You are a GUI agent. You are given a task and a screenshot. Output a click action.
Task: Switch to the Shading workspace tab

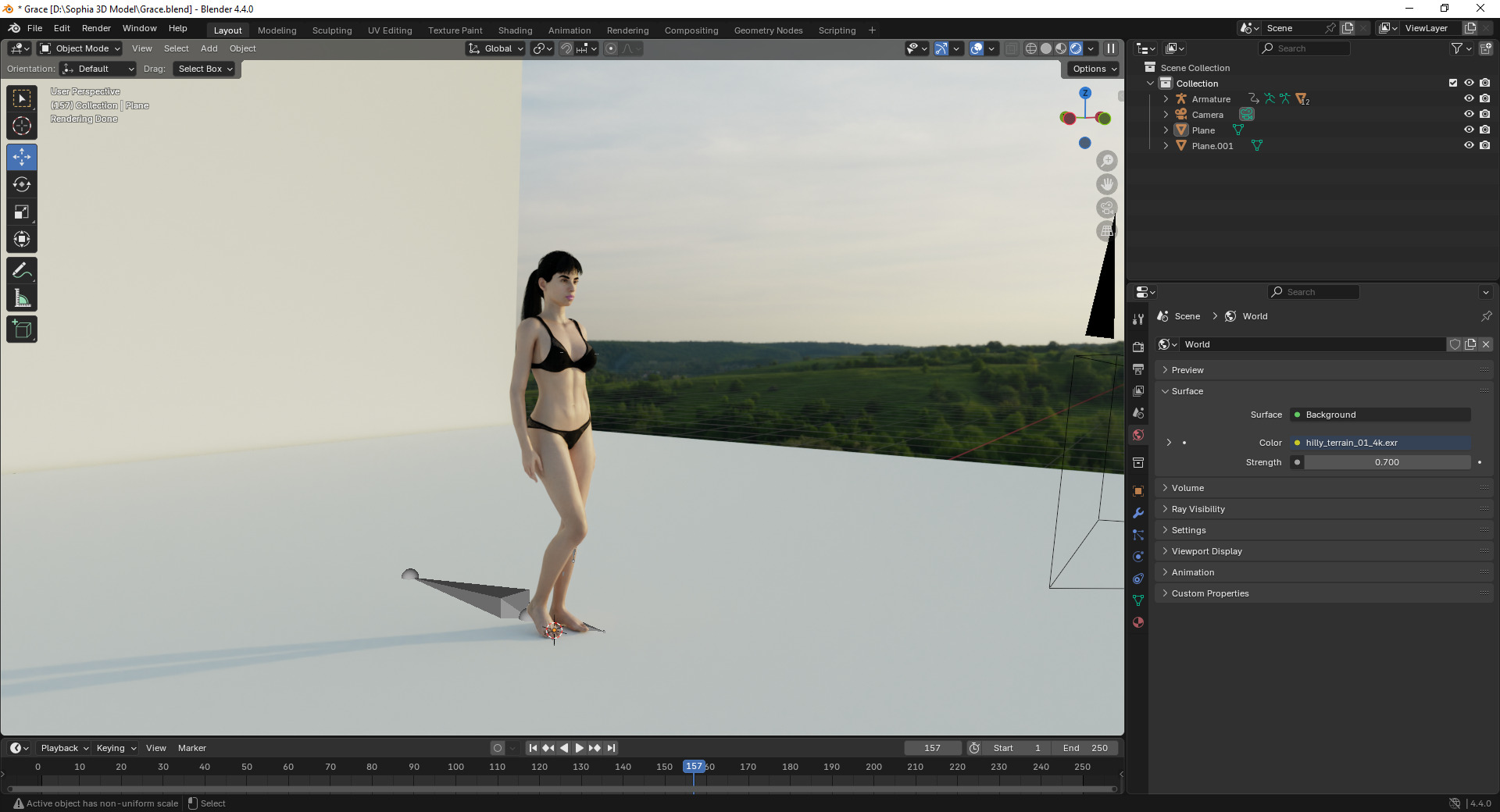pyautogui.click(x=515, y=30)
